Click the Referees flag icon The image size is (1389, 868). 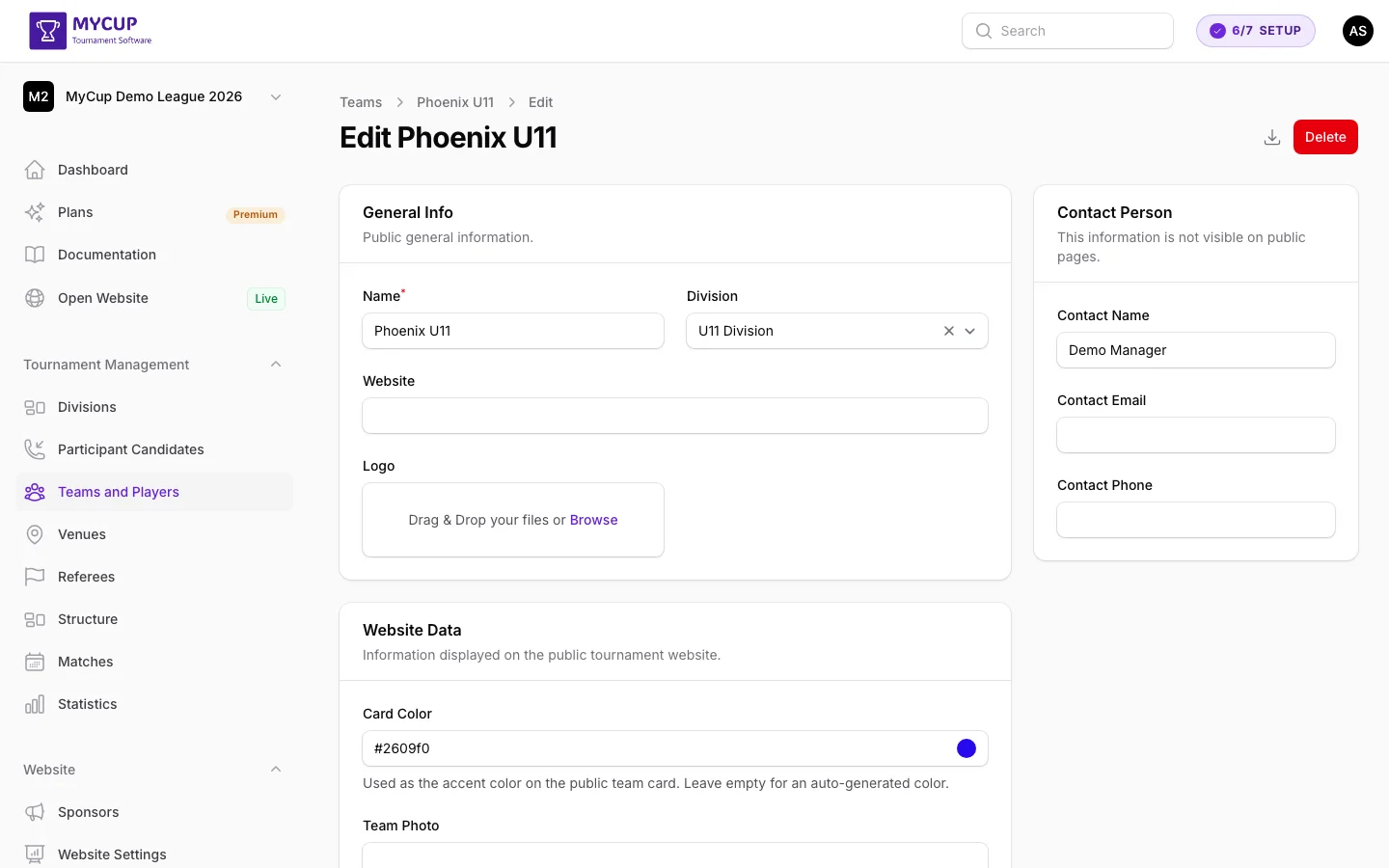tap(35, 577)
